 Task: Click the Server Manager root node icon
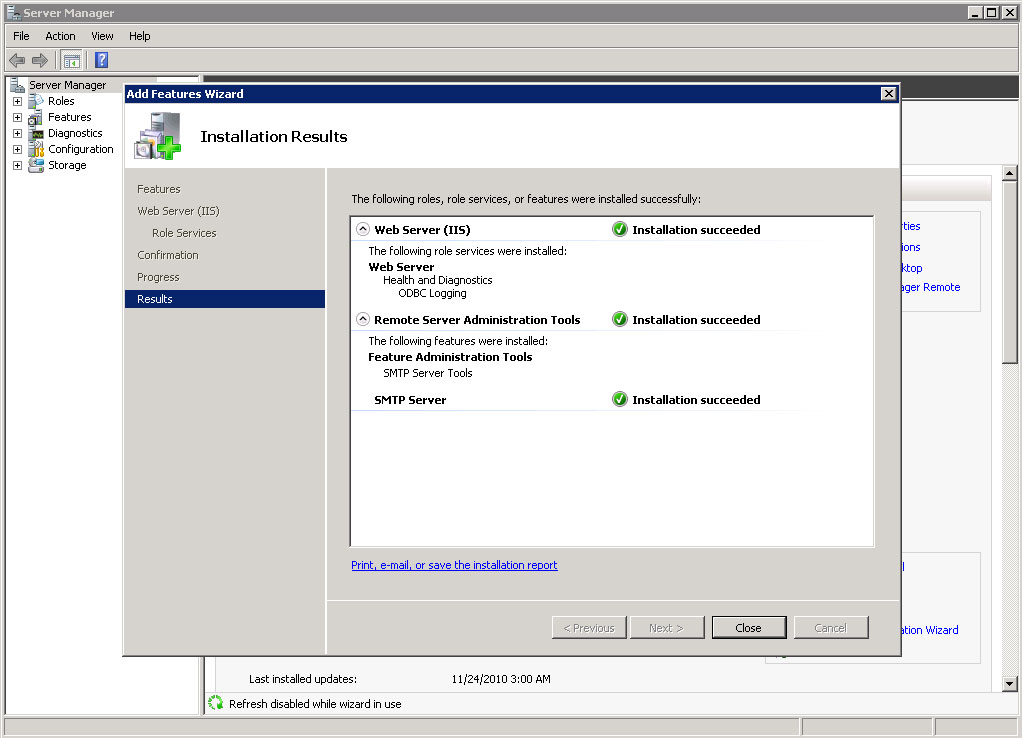tap(18, 85)
